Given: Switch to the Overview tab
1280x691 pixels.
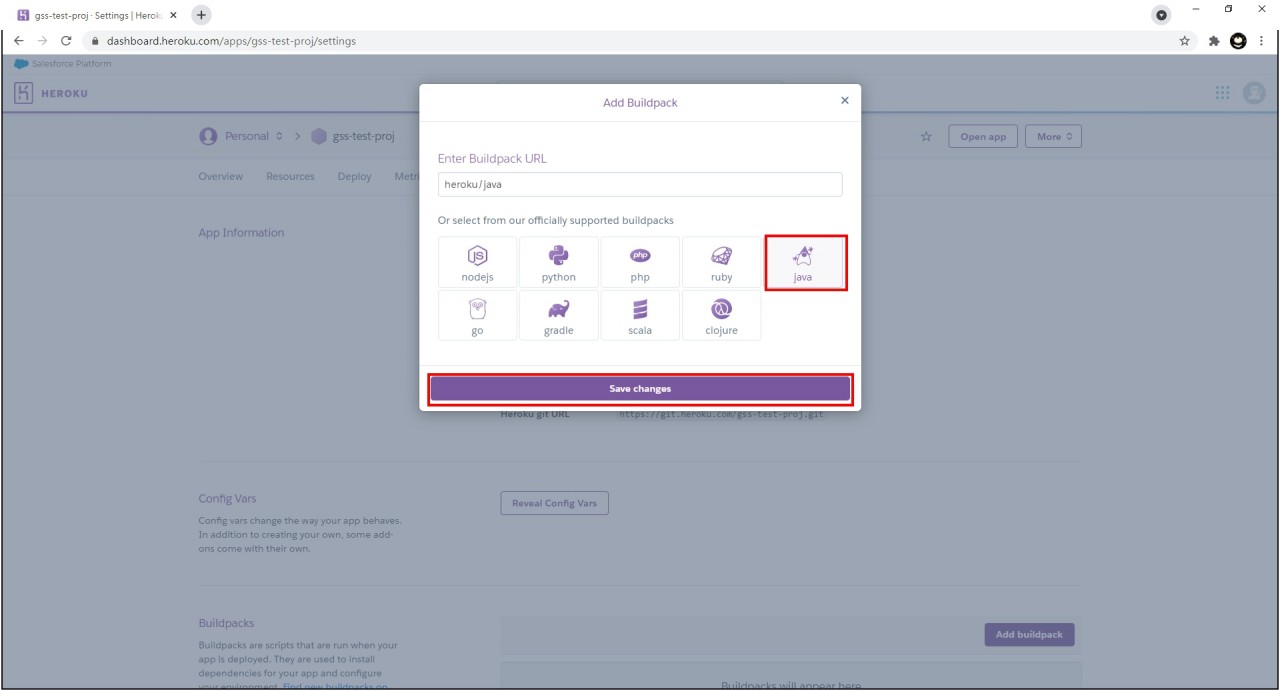Looking at the screenshot, I should coord(220,177).
